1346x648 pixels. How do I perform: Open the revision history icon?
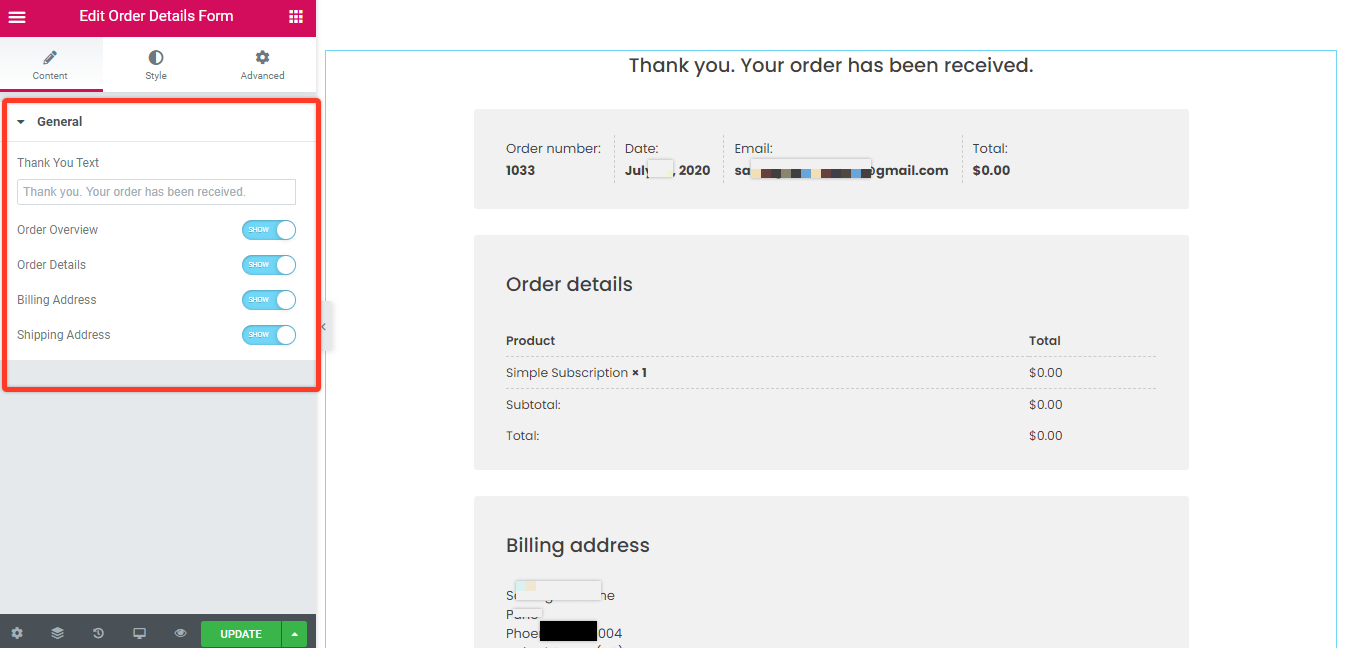point(98,633)
